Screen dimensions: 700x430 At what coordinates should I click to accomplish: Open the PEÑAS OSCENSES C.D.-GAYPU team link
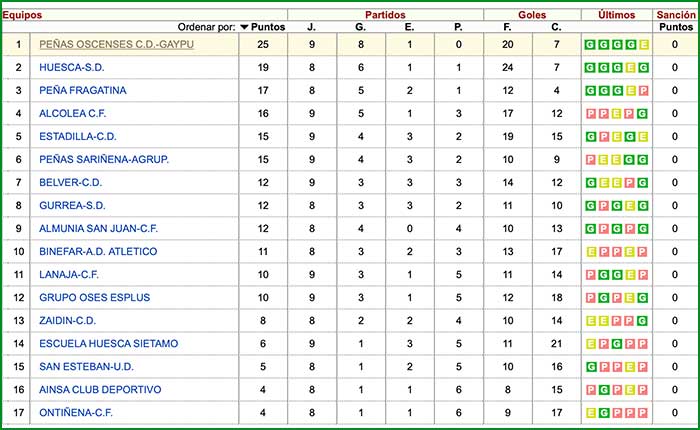(x=116, y=44)
